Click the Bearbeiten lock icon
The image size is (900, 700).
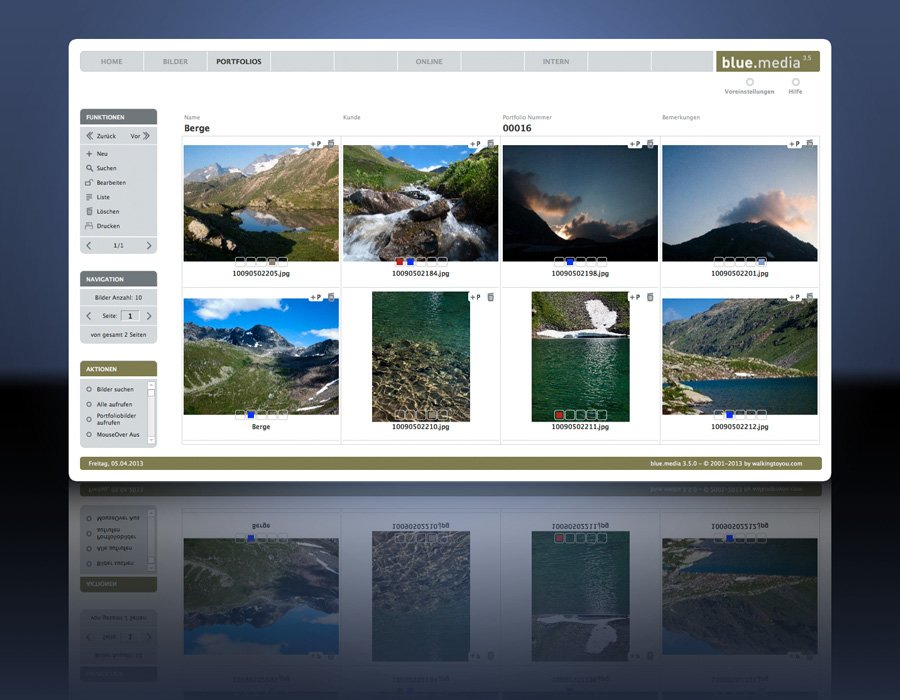(x=89, y=182)
